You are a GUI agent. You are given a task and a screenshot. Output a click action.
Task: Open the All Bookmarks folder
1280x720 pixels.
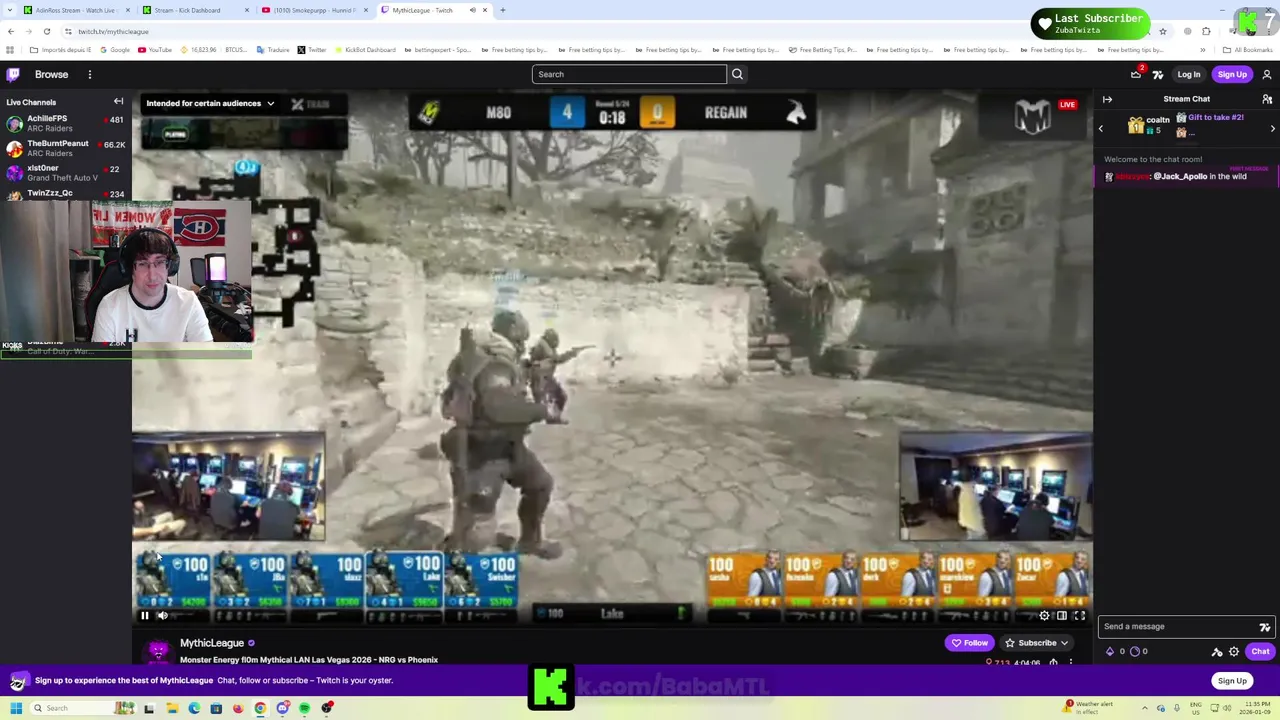click(x=1248, y=50)
